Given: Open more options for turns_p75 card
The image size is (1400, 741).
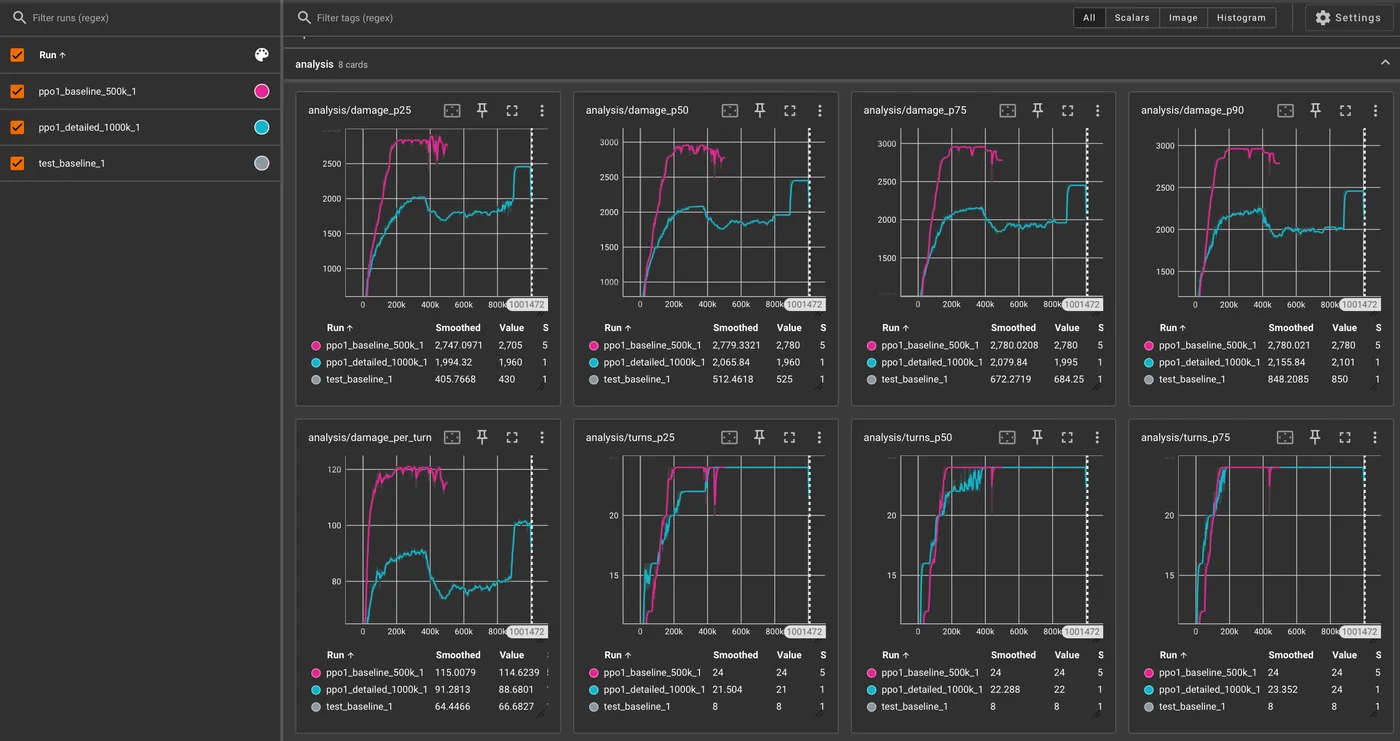Looking at the screenshot, I should 1375,438.
